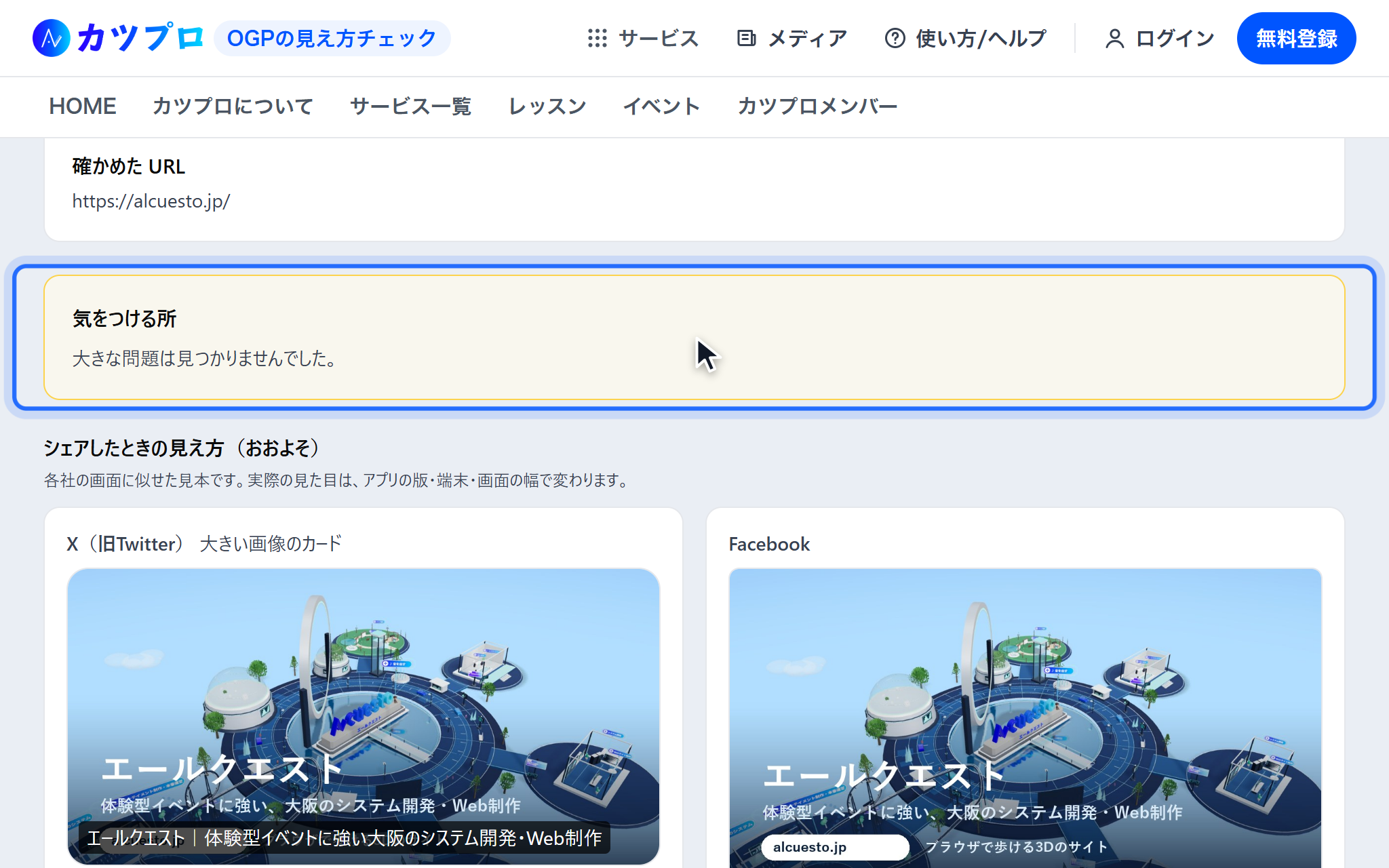Screen dimensions: 1389x868
Task: Click the 無料登録 button
Action: point(1296,39)
